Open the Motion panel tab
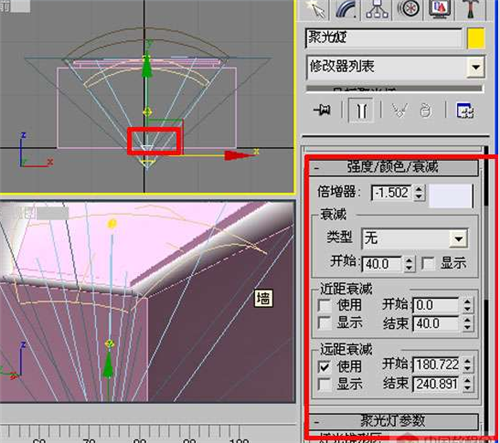500x443 pixels. click(x=409, y=9)
